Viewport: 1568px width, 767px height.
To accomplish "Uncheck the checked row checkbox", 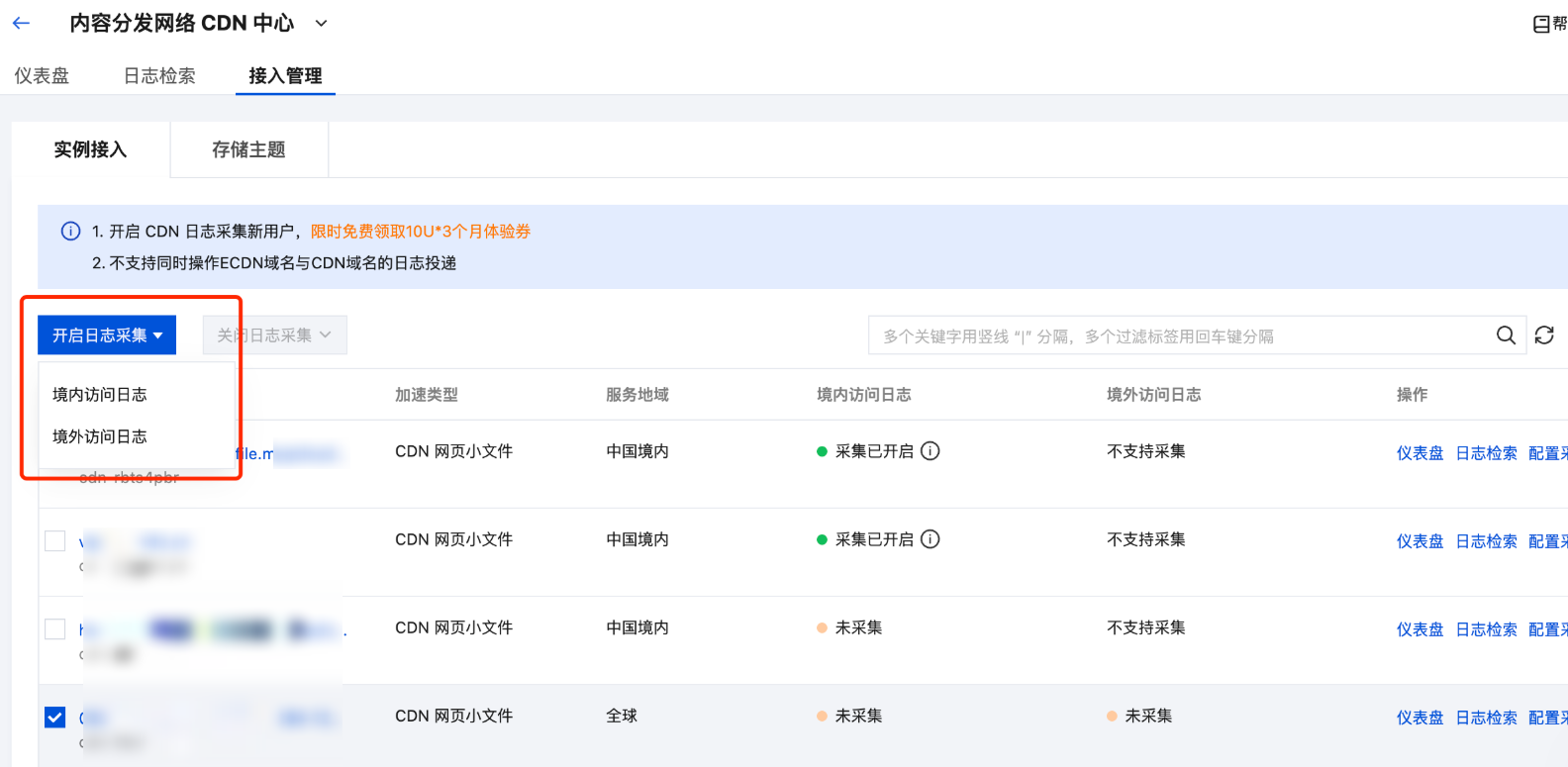I will click(55, 717).
